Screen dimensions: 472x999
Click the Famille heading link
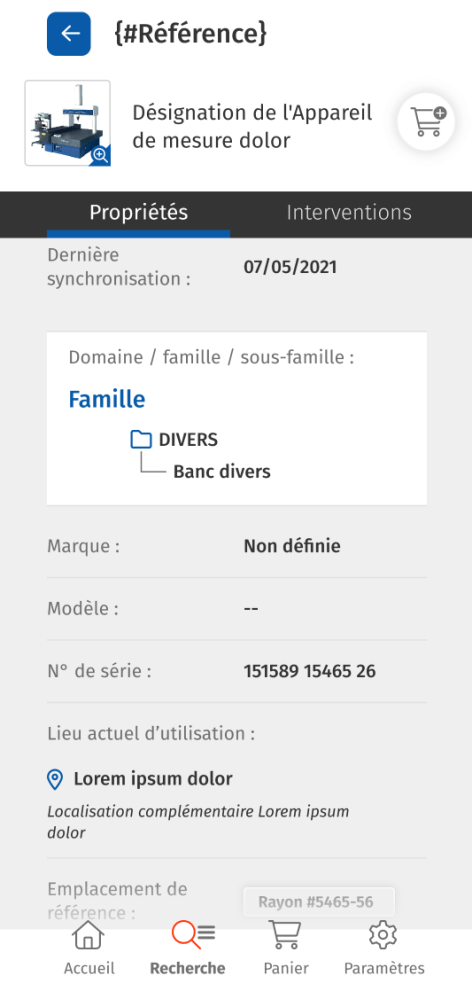click(107, 399)
